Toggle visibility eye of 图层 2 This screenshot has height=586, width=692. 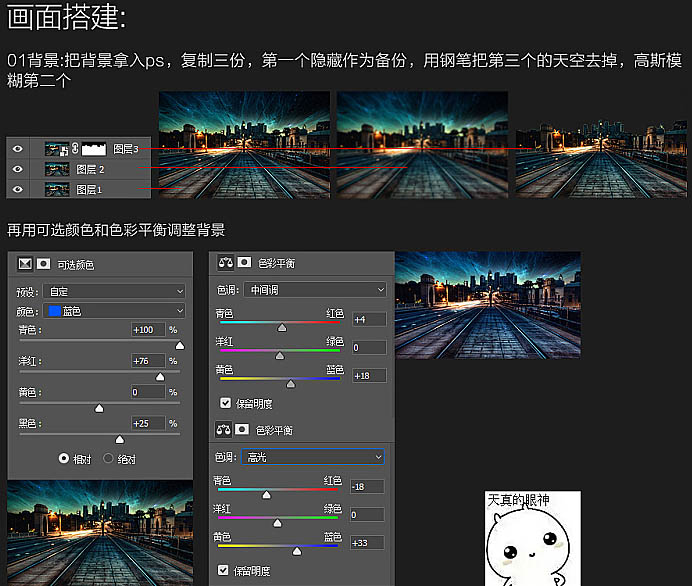coord(18,169)
